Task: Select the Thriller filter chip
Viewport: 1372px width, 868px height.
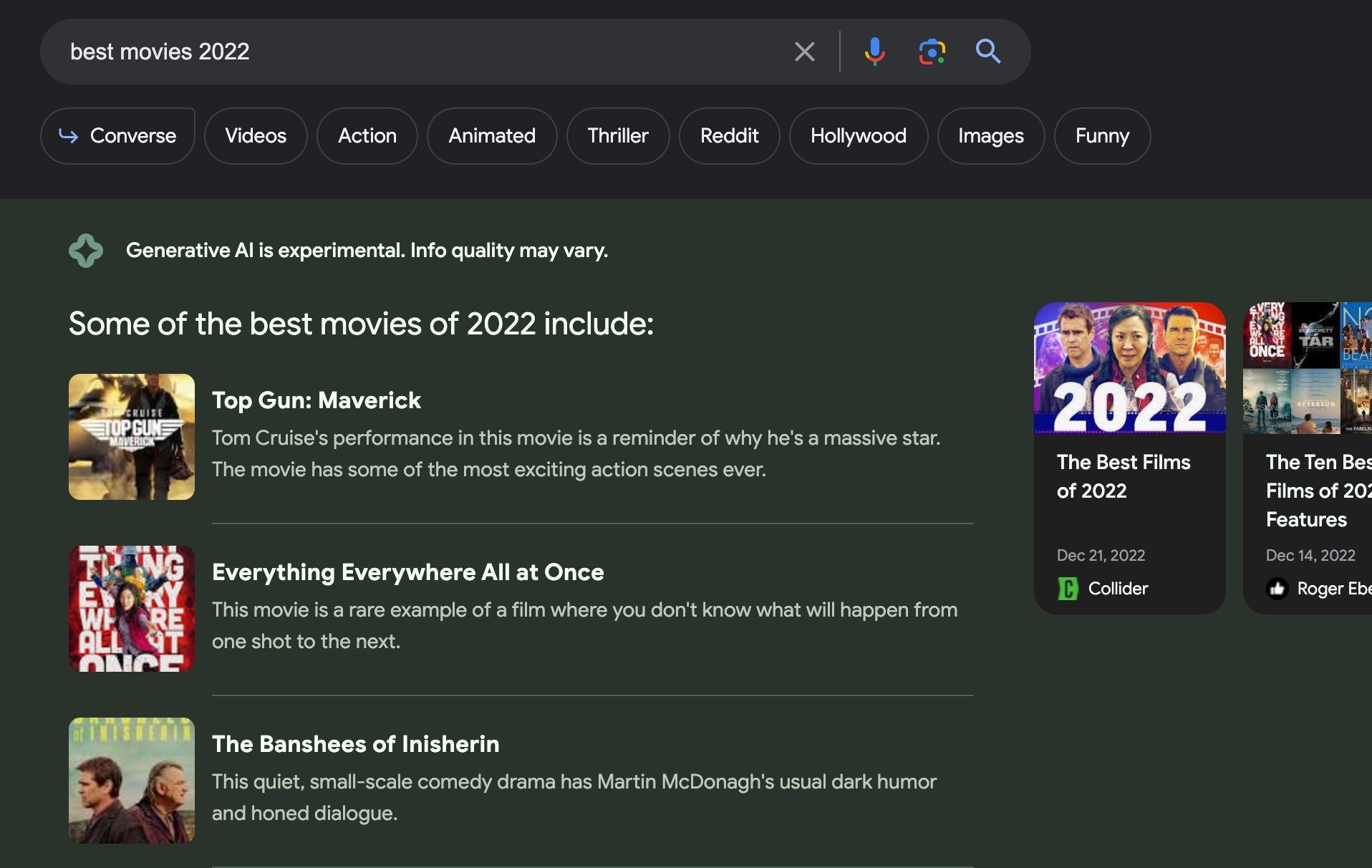Action: coord(618,135)
